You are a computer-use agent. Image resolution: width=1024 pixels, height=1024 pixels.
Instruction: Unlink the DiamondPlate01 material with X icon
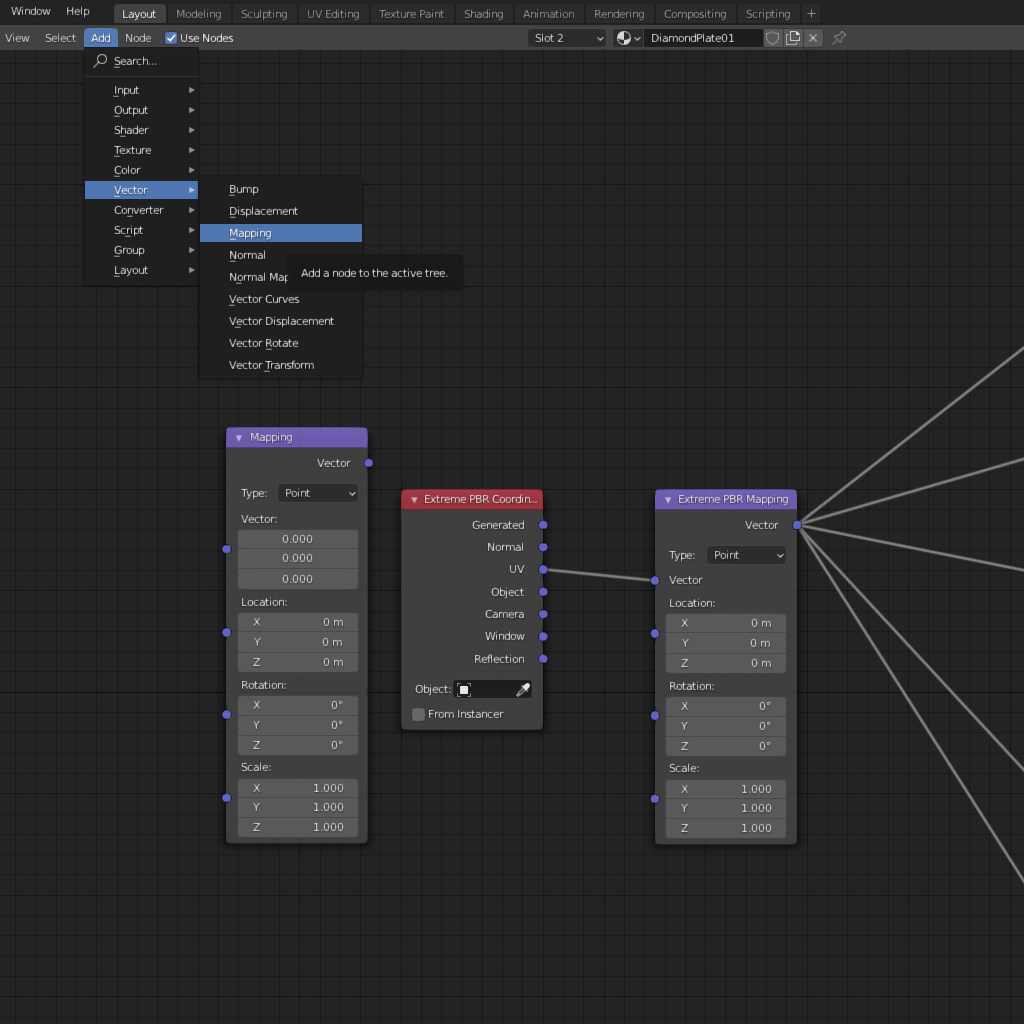pos(813,38)
